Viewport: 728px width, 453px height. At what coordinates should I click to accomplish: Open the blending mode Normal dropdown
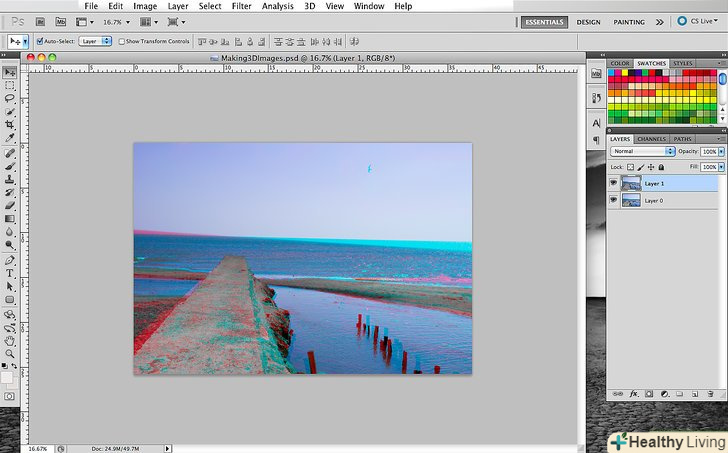pyautogui.click(x=643, y=151)
